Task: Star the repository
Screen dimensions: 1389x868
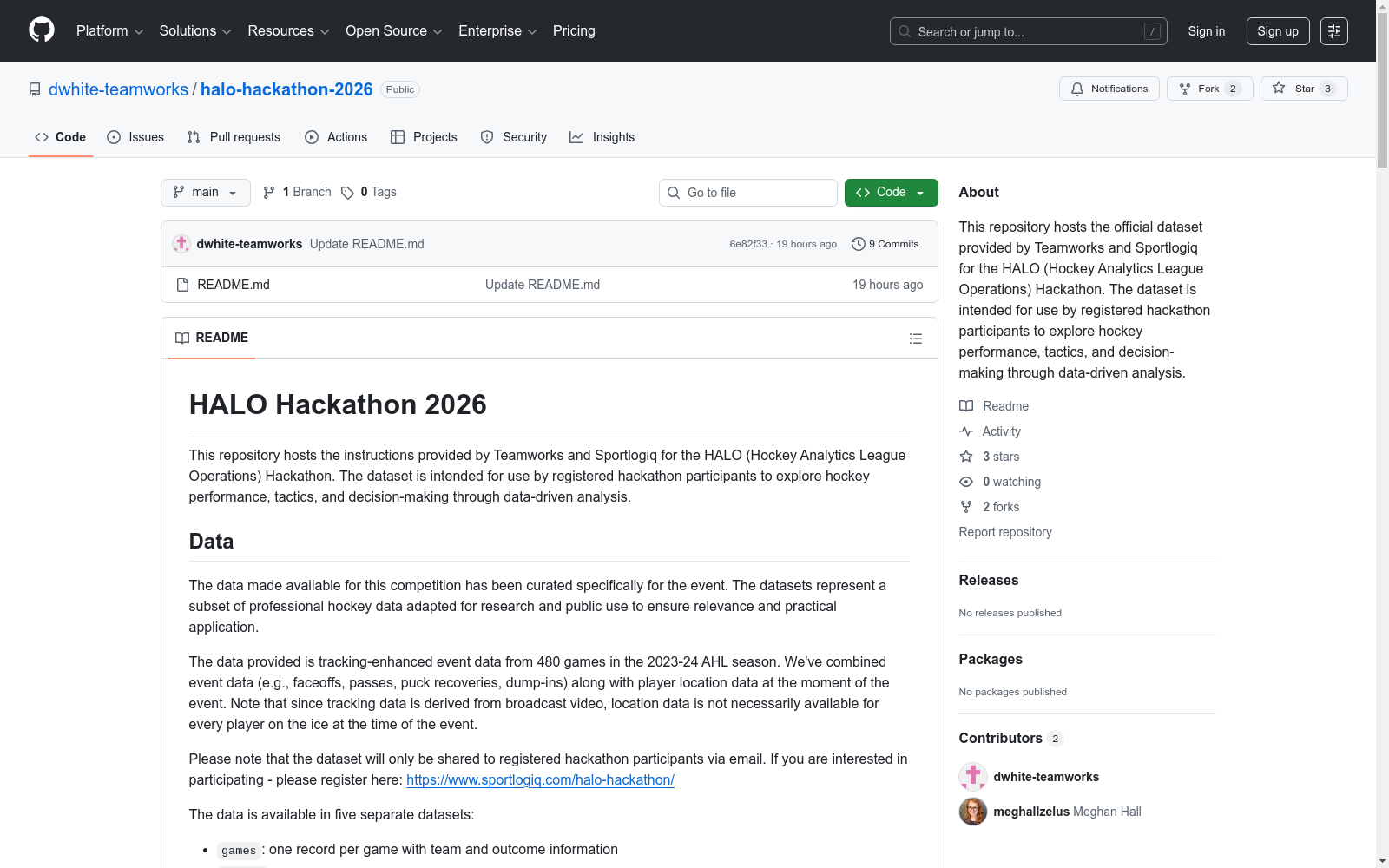Action: 1304,89
